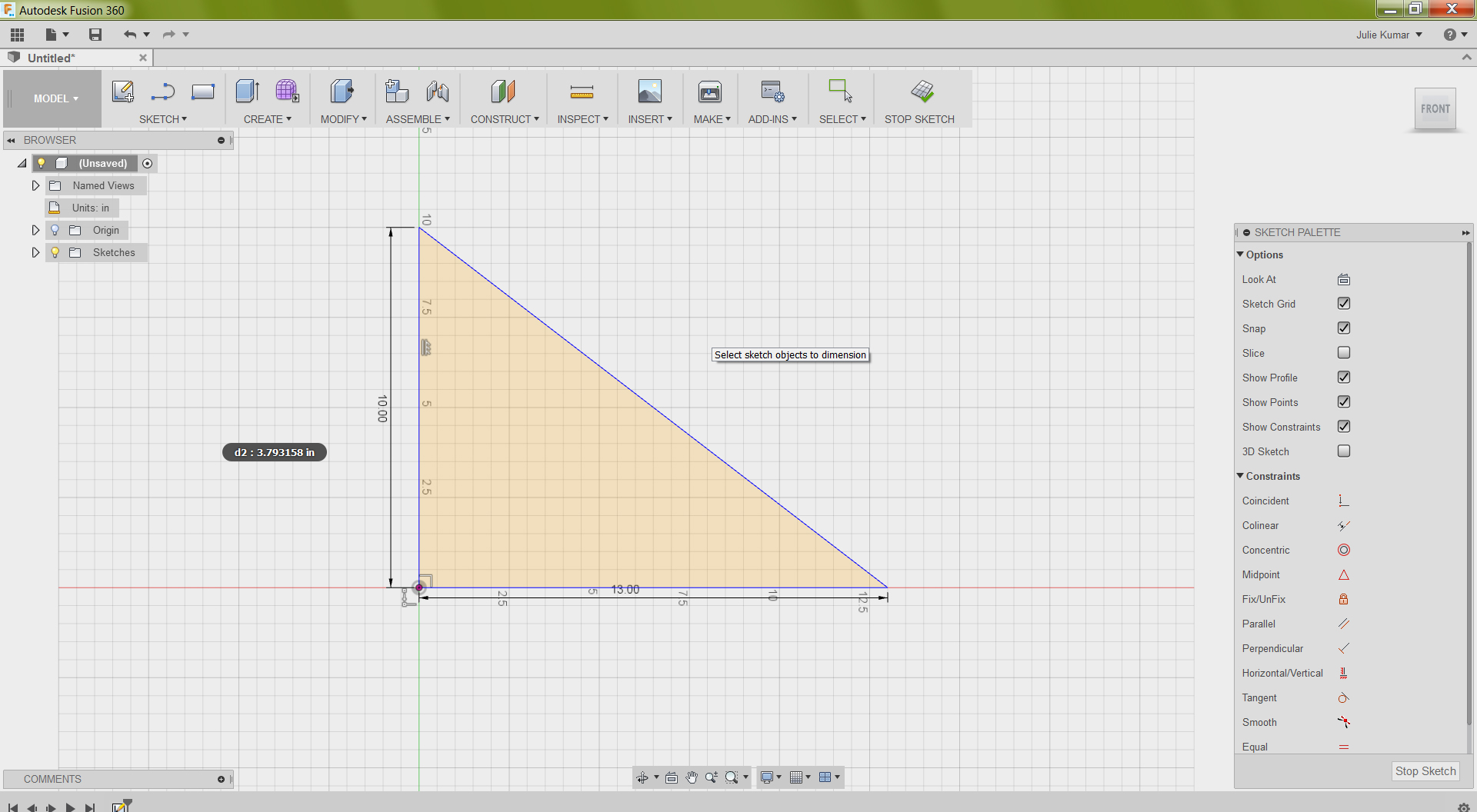Toggle the Show Profile checkbox

pyautogui.click(x=1344, y=378)
